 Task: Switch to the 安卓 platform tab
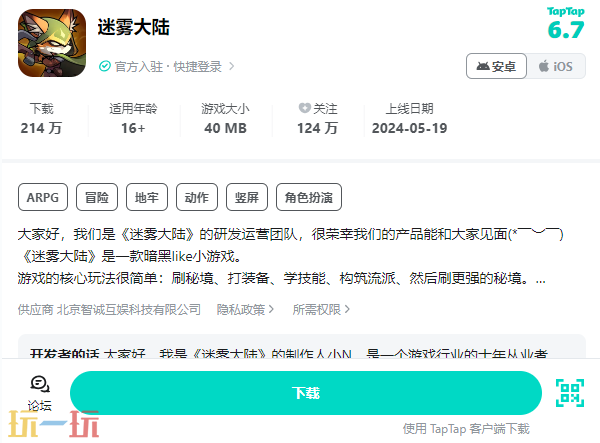(496, 66)
